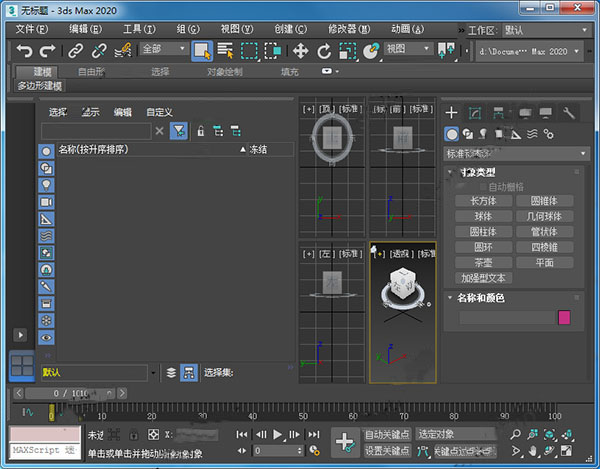Image resolution: width=600 pixels, height=469 pixels.
Task: Click the object name input field
Action: [x=507, y=318]
